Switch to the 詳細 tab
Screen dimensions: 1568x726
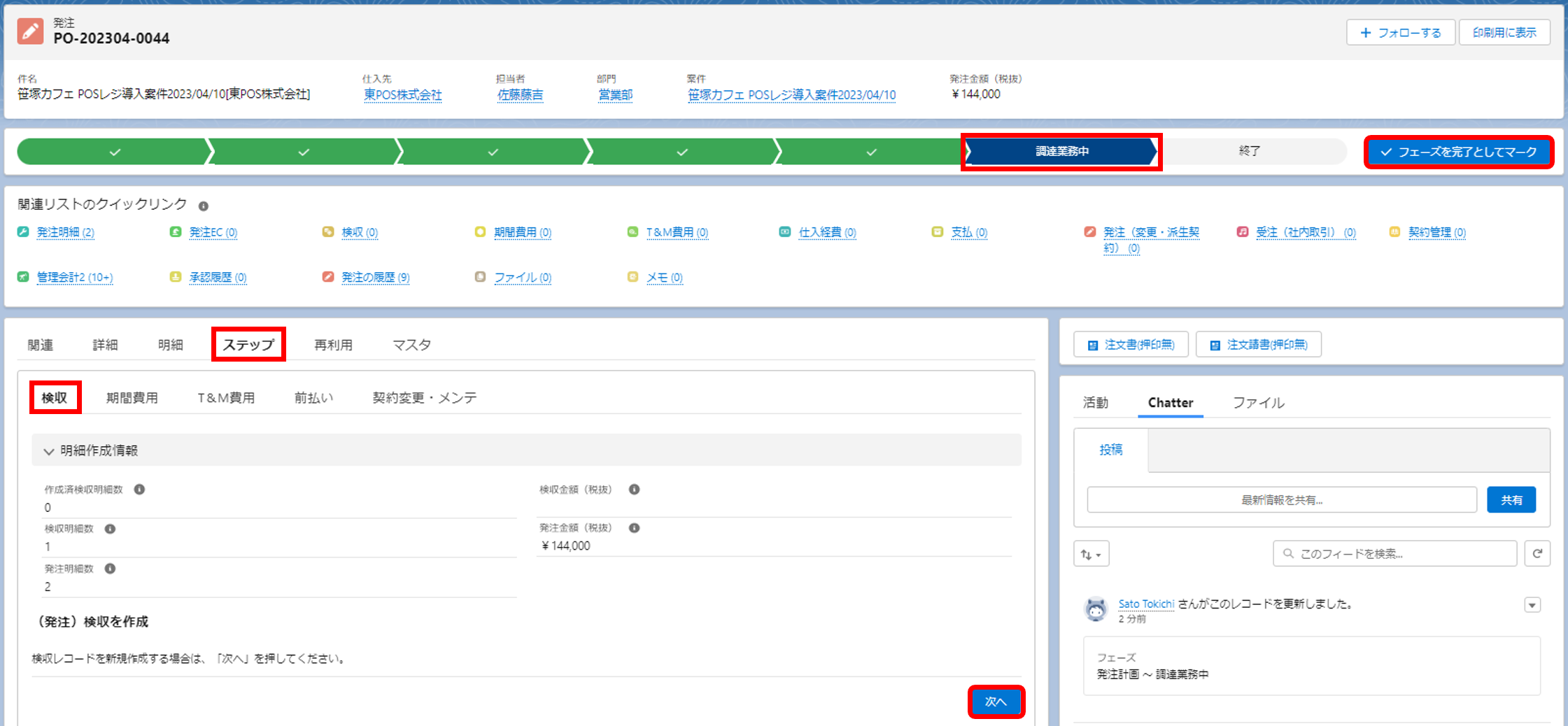point(105,345)
